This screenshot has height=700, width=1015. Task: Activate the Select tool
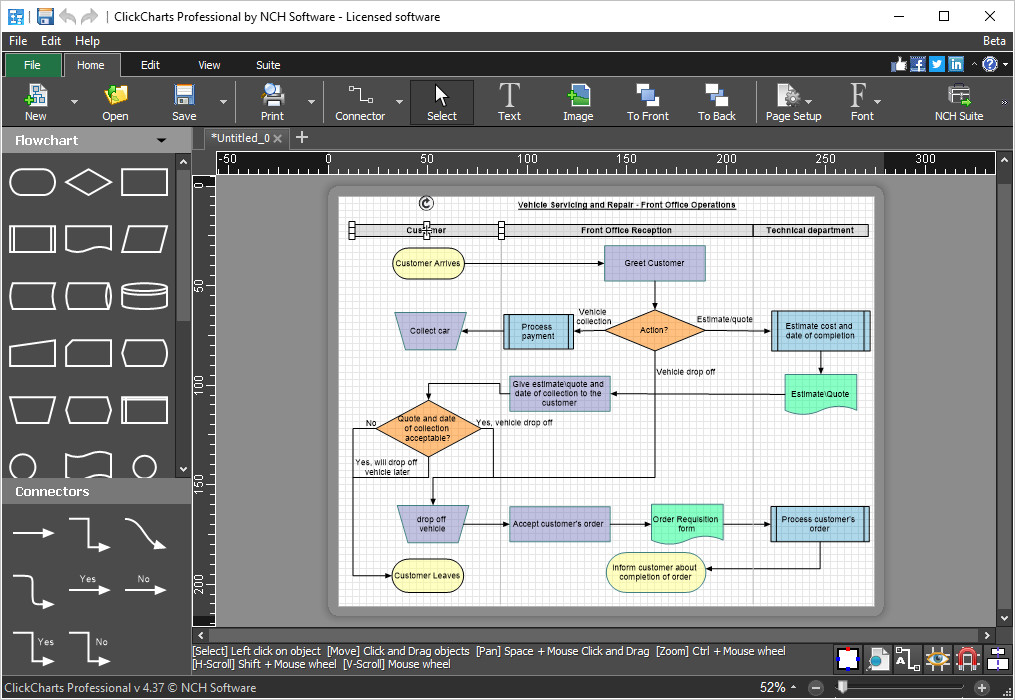pyautogui.click(x=442, y=102)
